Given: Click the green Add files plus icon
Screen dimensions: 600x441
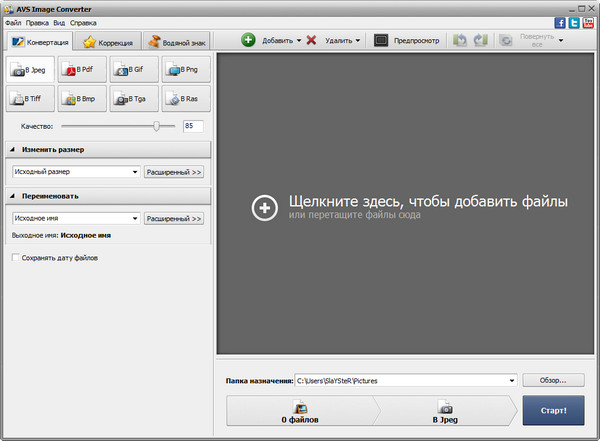Looking at the screenshot, I should click(249, 41).
